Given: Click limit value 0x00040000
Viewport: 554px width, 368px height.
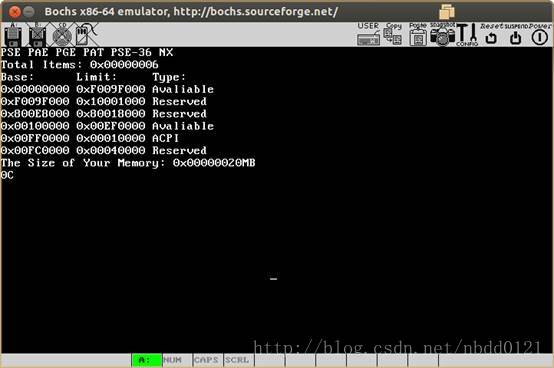Looking at the screenshot, I should pyautogui.click(x=111, y=150).
